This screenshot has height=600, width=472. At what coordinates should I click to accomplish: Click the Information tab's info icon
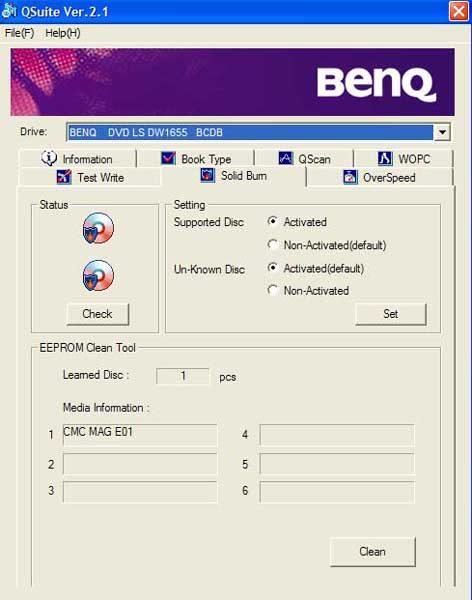[x=49, y=158]
